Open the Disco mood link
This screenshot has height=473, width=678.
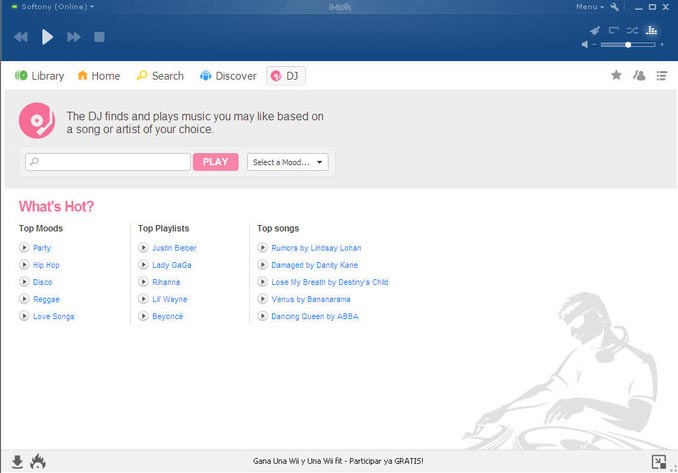tap(42, 282)
